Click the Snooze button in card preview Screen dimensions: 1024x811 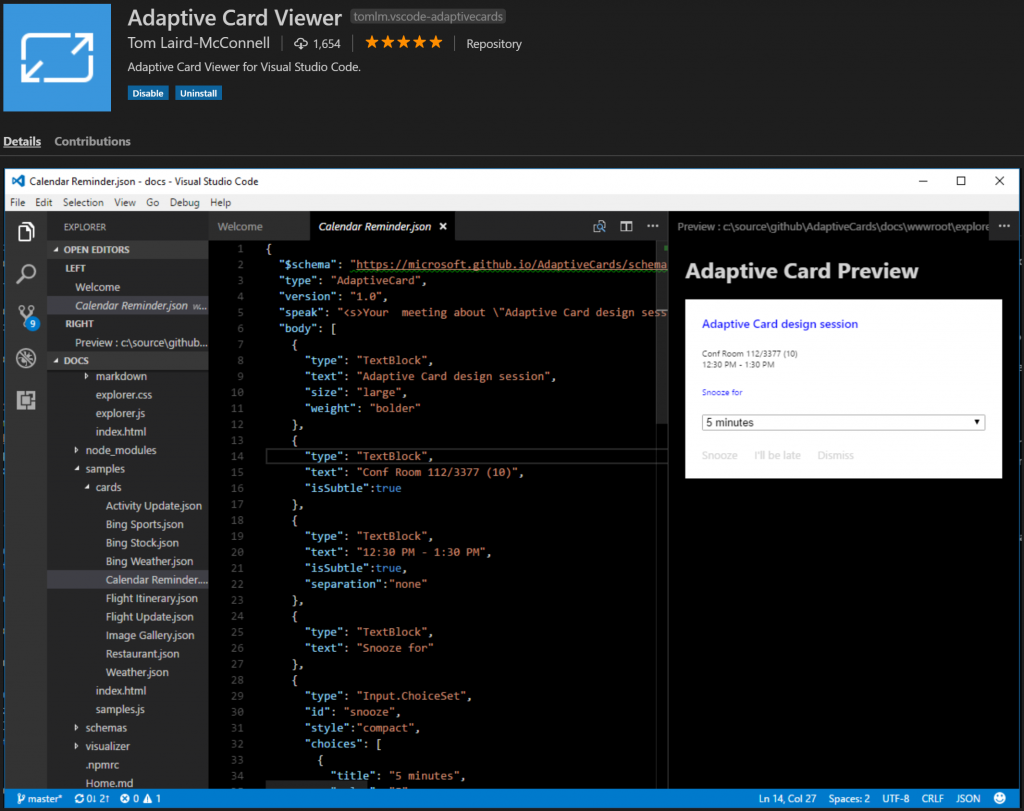[720, 455]
